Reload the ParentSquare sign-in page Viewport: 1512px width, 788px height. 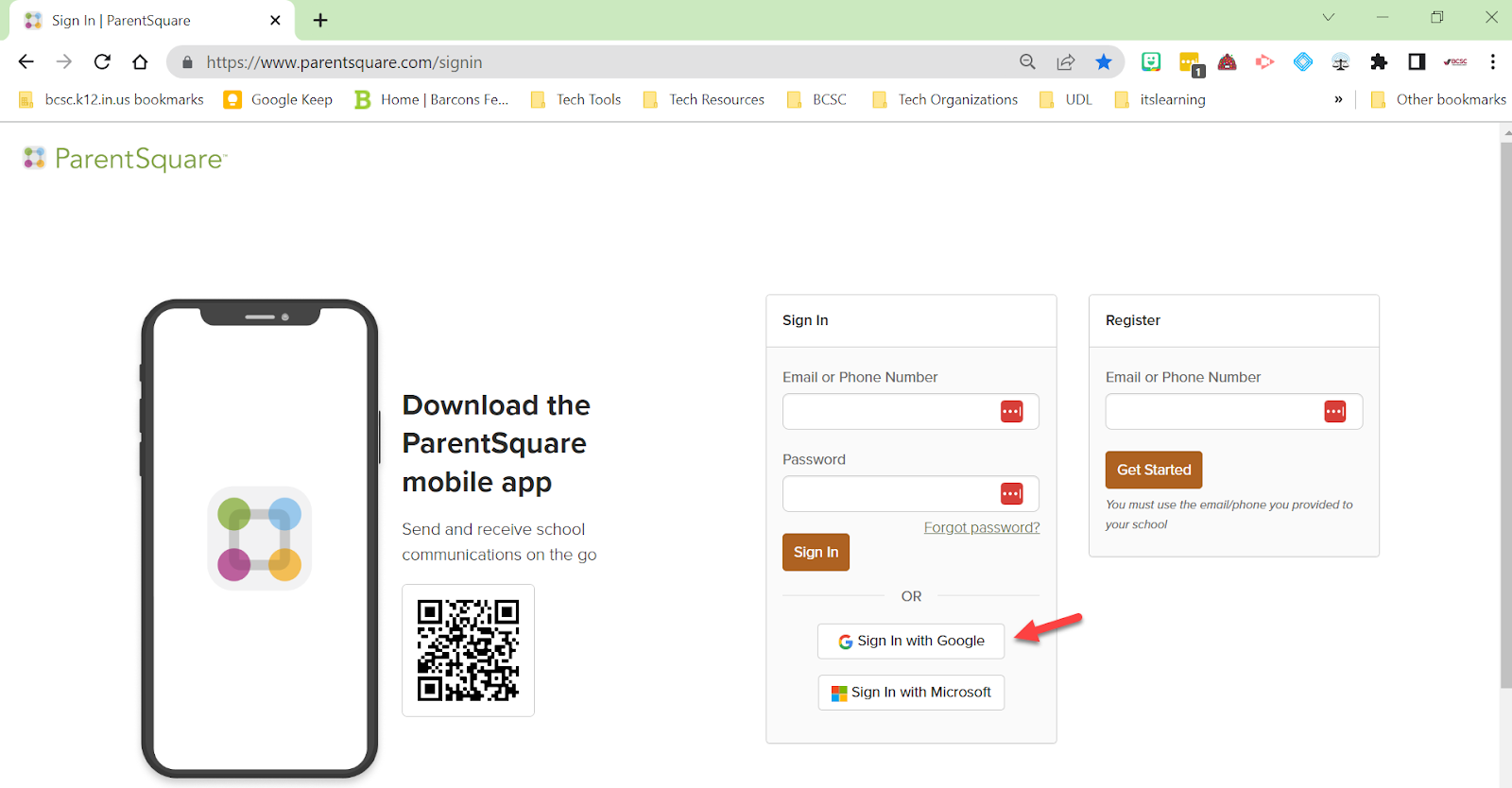click(102, 62)
